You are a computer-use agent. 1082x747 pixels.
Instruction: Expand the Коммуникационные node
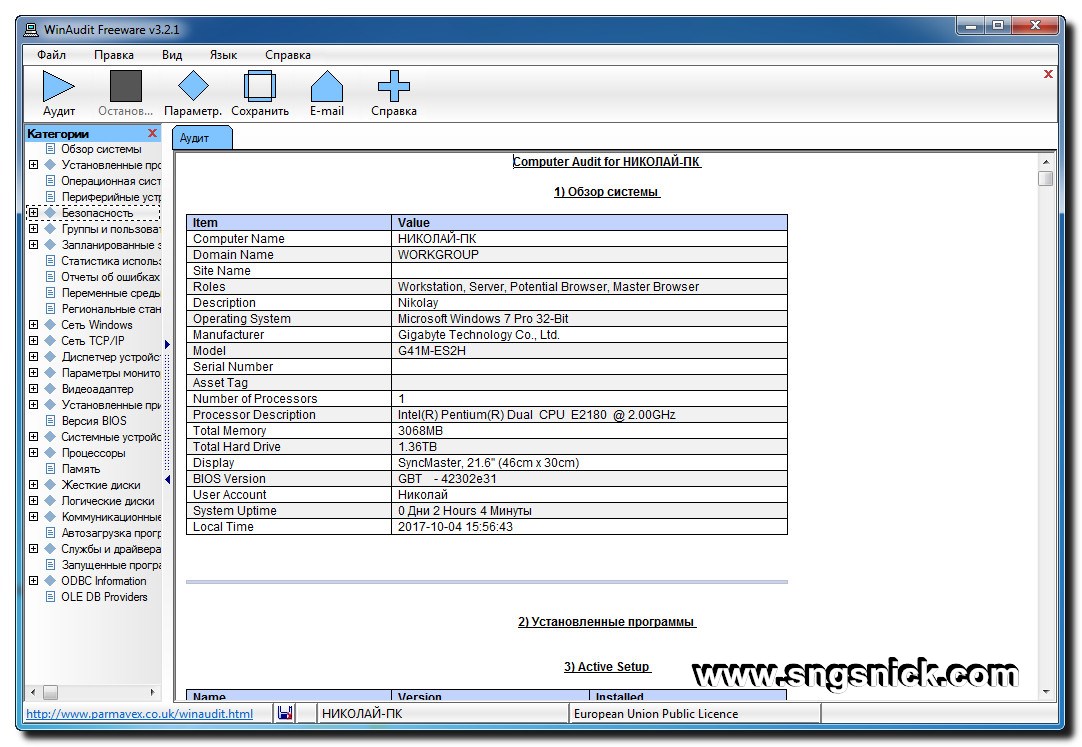33,517
